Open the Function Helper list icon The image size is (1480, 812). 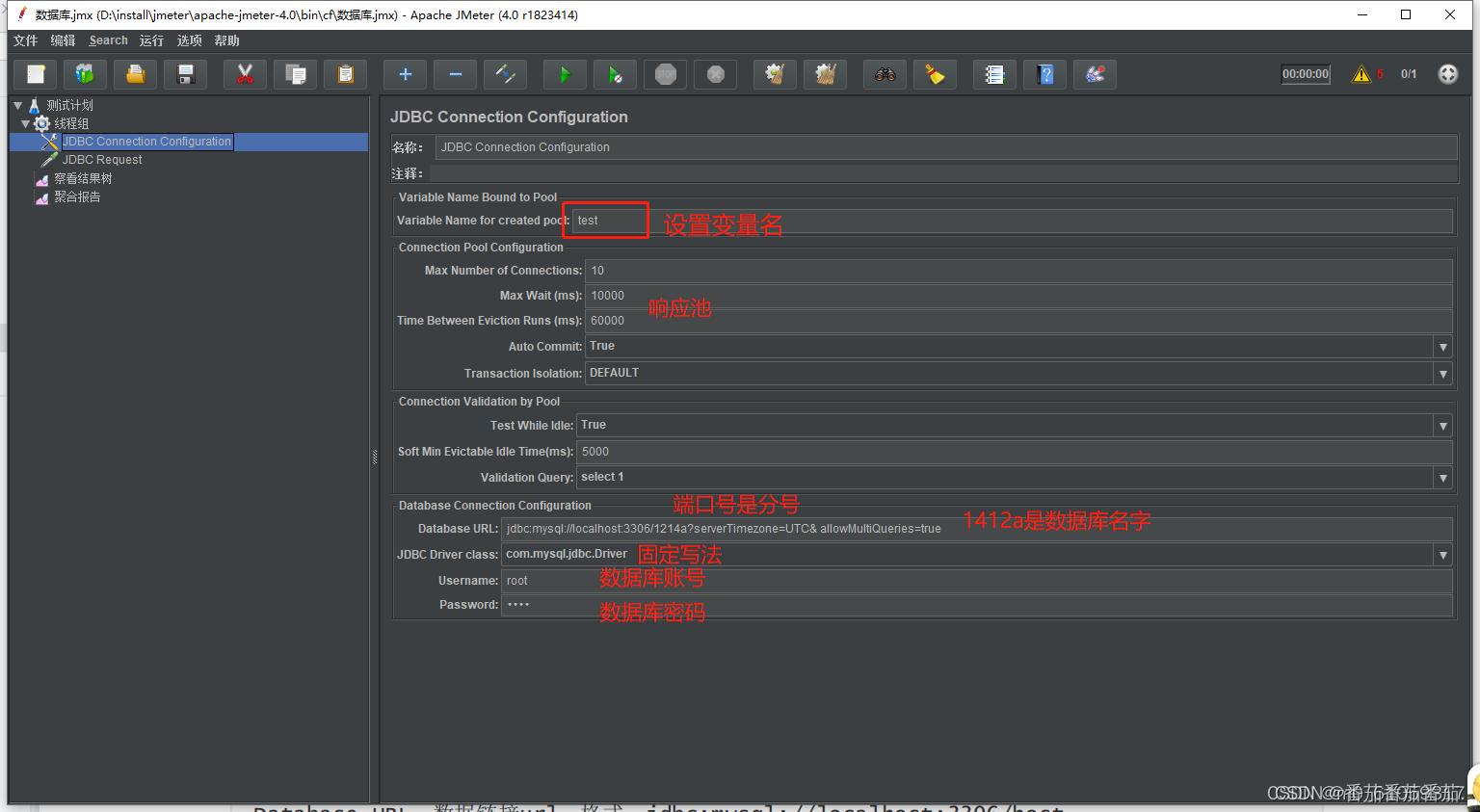994,74
